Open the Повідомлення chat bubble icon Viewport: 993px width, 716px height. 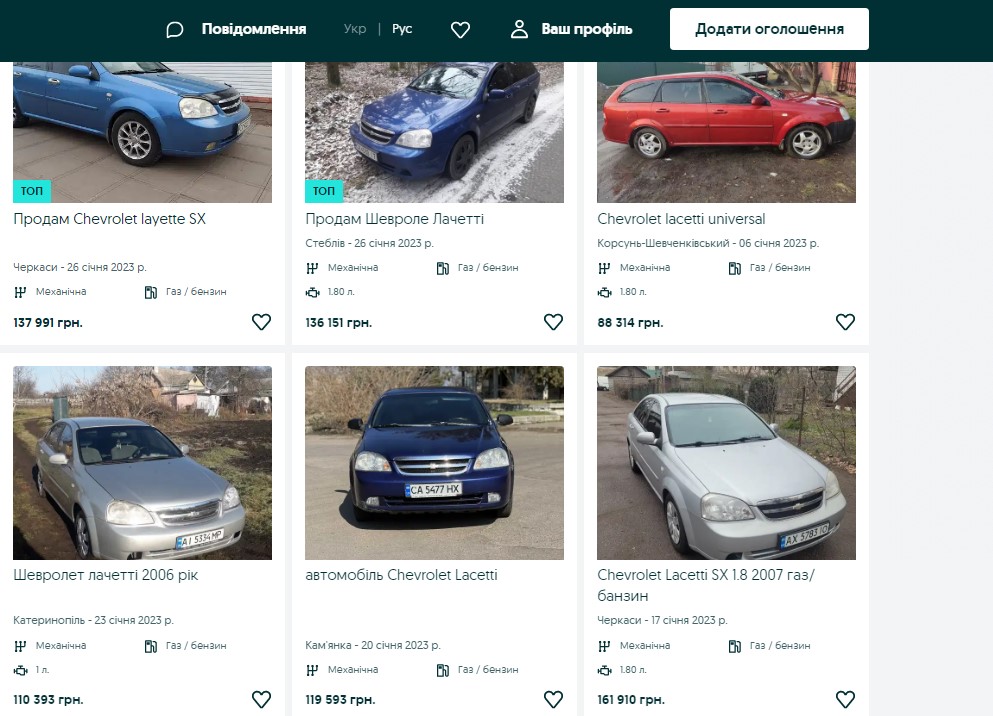175,30
